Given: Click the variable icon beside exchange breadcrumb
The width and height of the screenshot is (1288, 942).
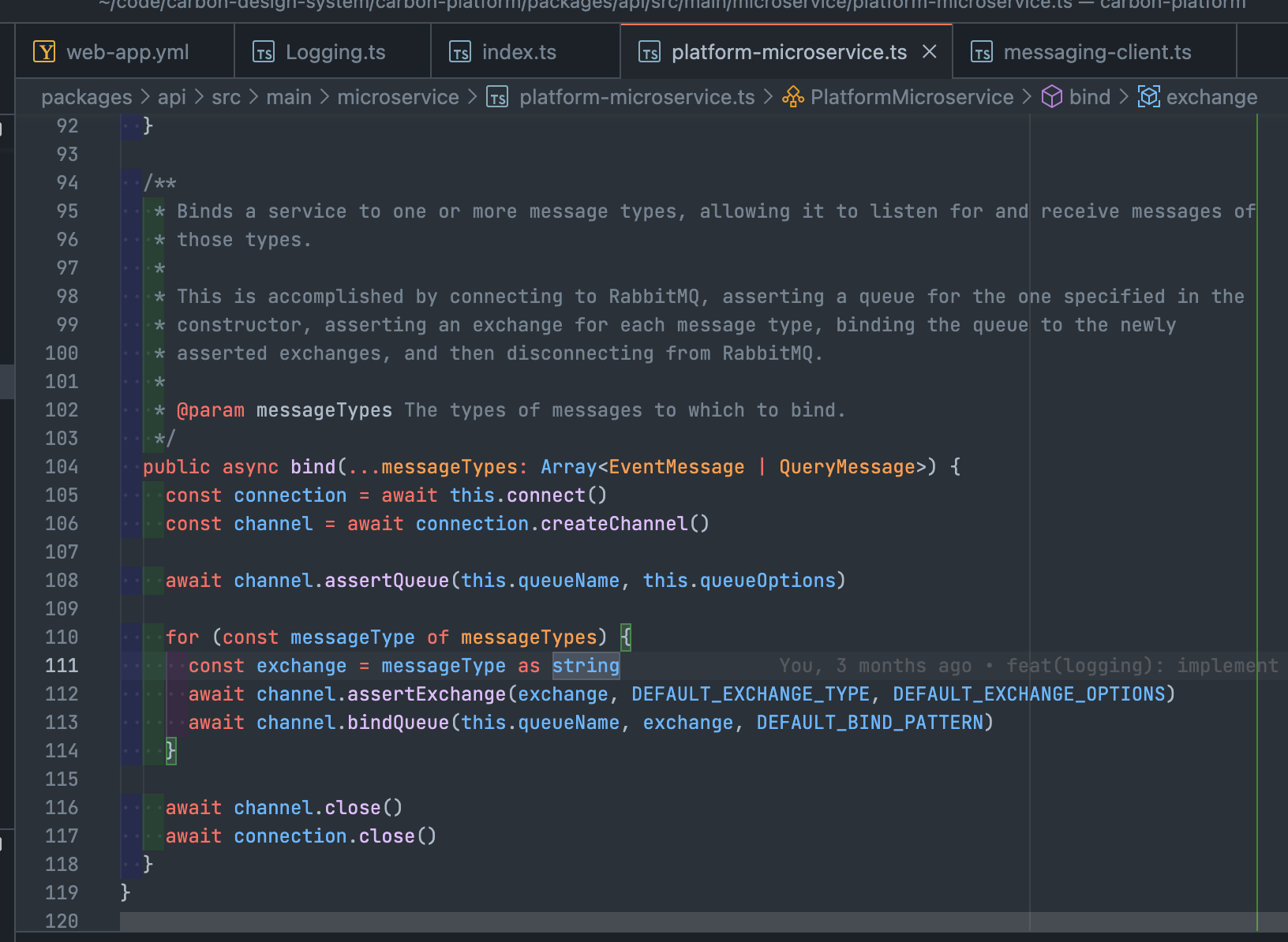Looking at the screenshot, I should click(x=1149, y=97).
